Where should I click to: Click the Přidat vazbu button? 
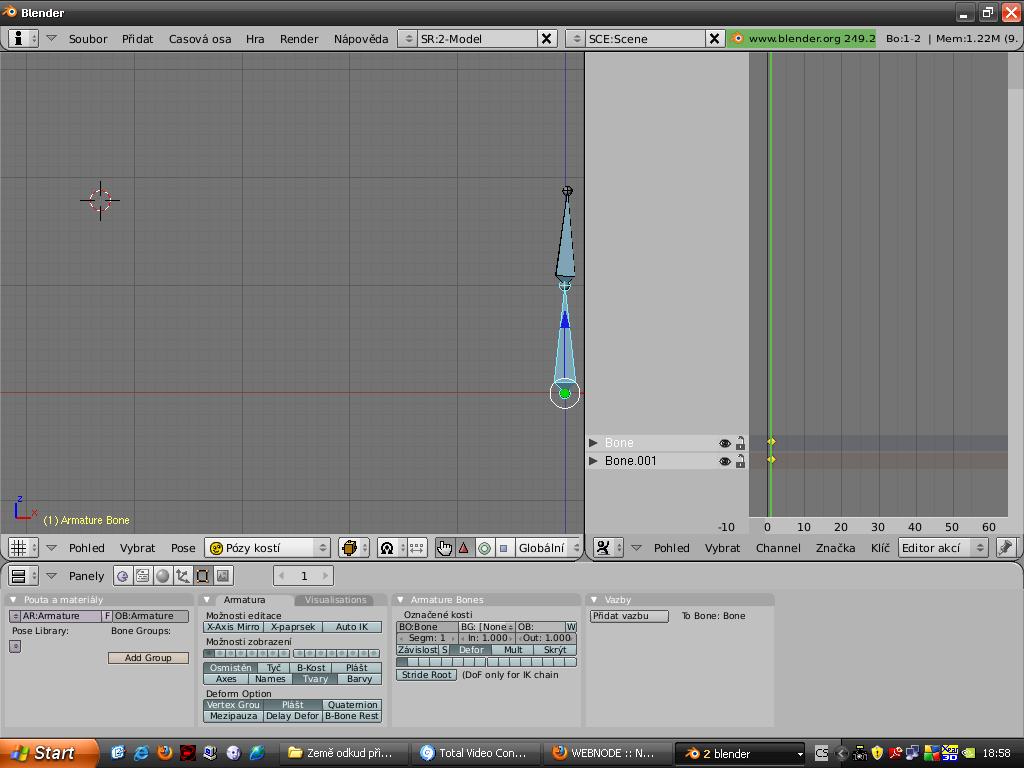tap(629, 616)
